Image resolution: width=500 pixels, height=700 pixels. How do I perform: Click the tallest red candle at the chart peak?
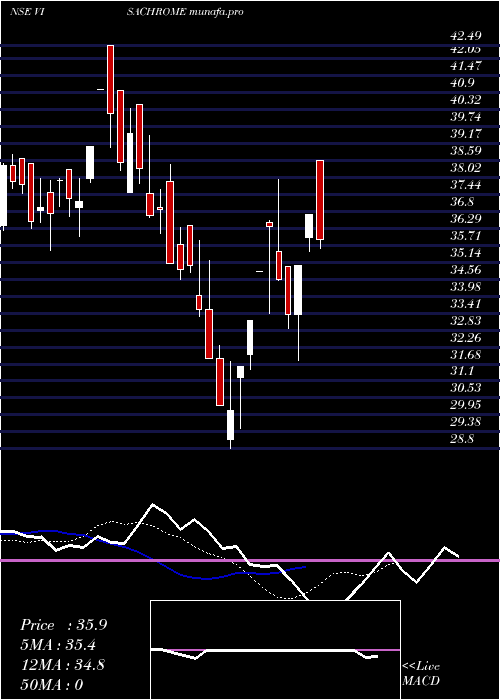click(110, 79)
